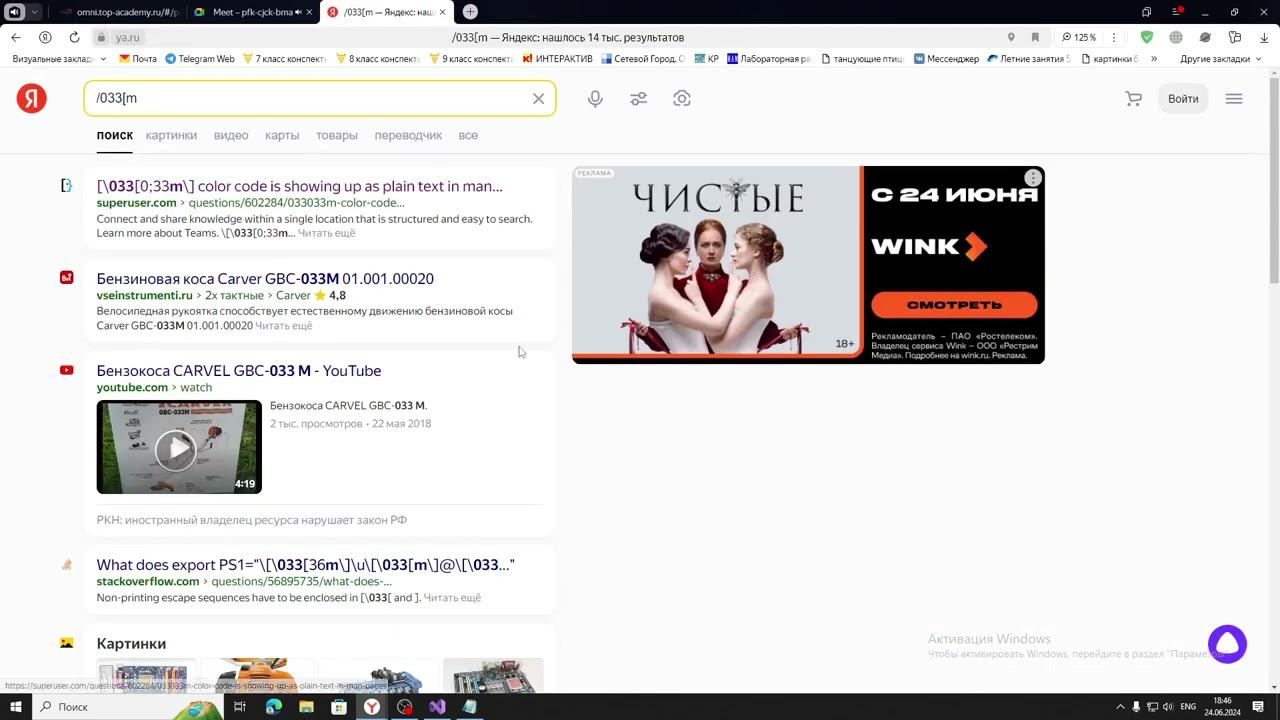The height and width of the screenshot is (720, 1280).
Task: Click the stackoverflow.com site link
Action: (148, 581)
